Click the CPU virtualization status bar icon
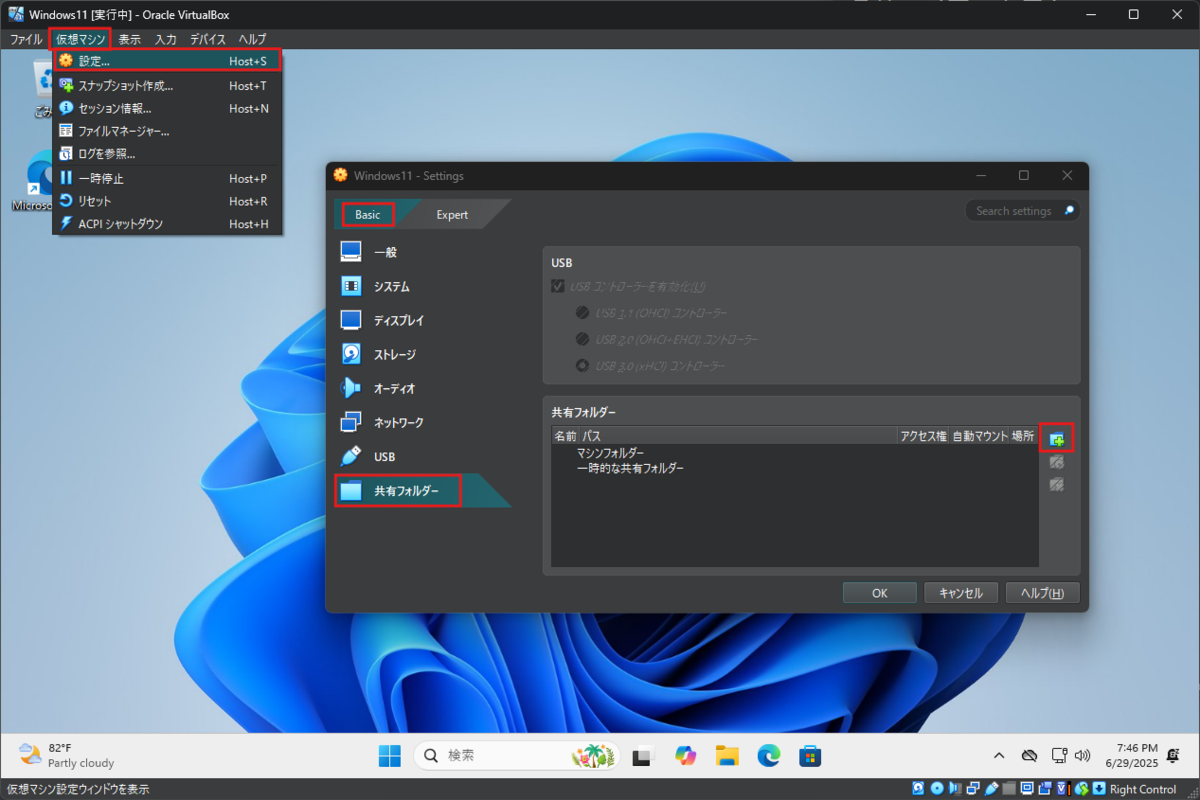Viewport: 1200px width, 800px height. point(1064,789)
